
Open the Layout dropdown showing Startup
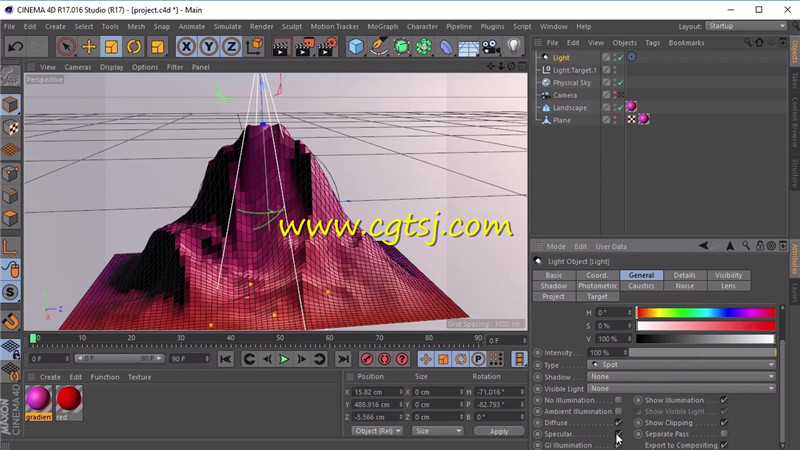pos(746,26)
